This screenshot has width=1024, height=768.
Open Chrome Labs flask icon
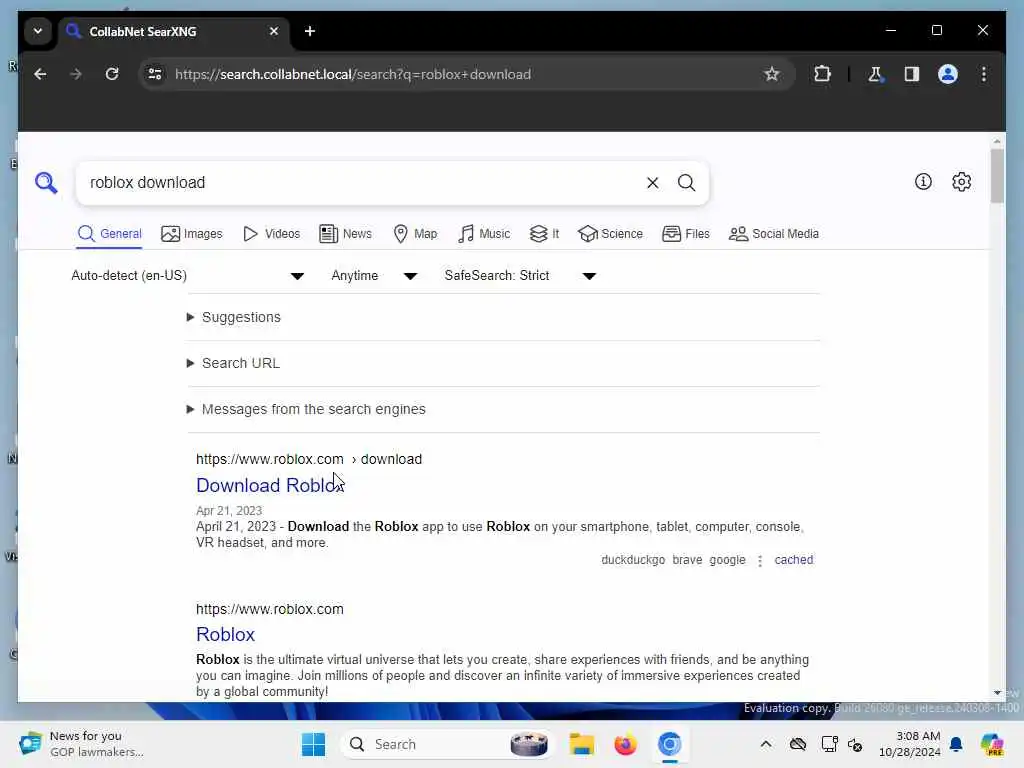pyautogui.click(x=875, y=74)
